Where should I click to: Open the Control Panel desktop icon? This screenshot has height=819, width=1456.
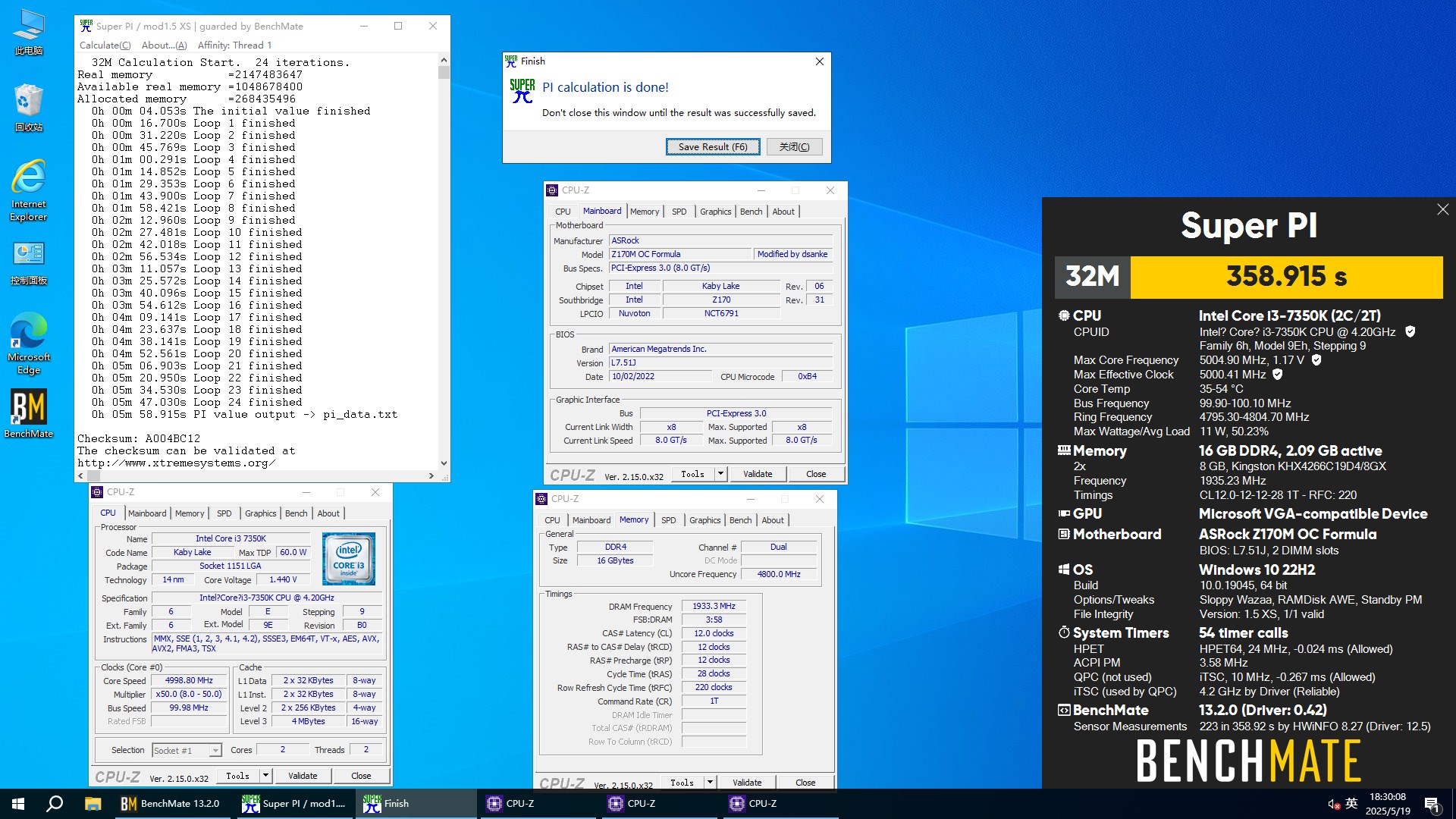tap(29, 263)
